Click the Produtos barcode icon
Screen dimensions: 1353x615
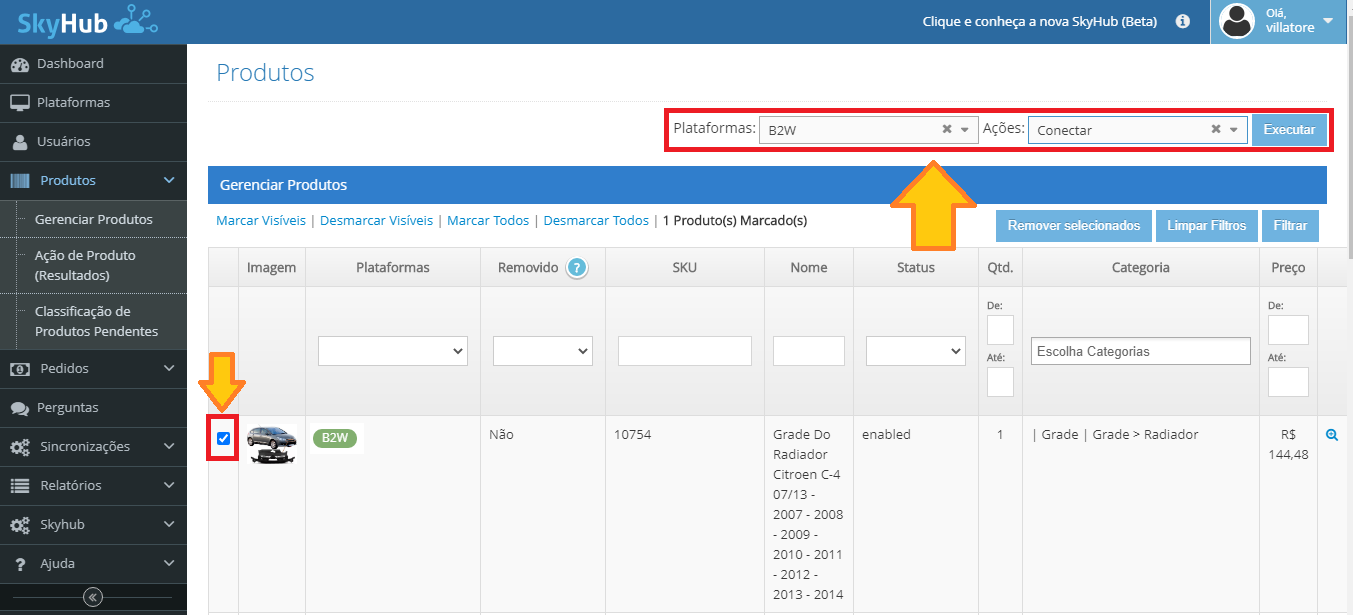20,181
